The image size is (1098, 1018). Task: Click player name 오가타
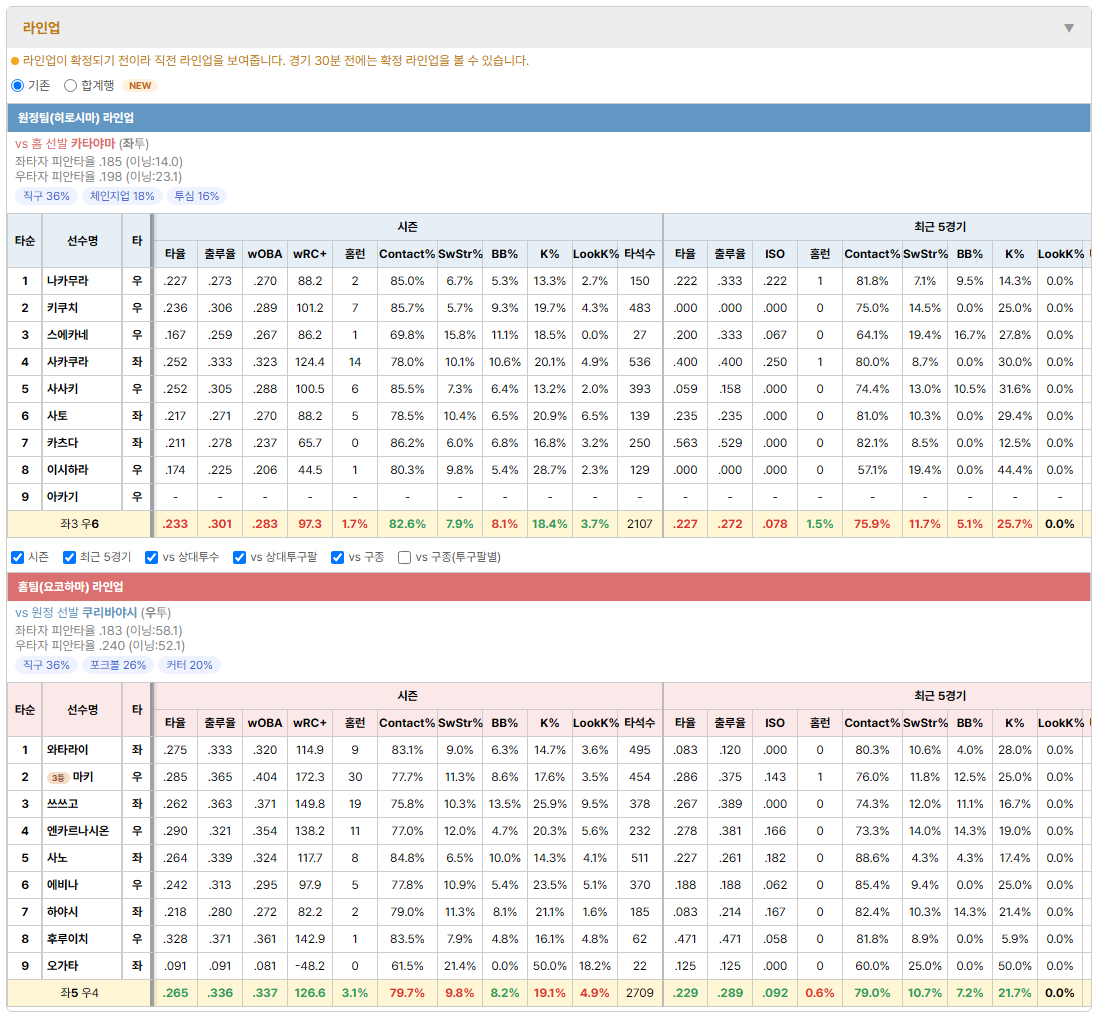click(x=62, y=966)
